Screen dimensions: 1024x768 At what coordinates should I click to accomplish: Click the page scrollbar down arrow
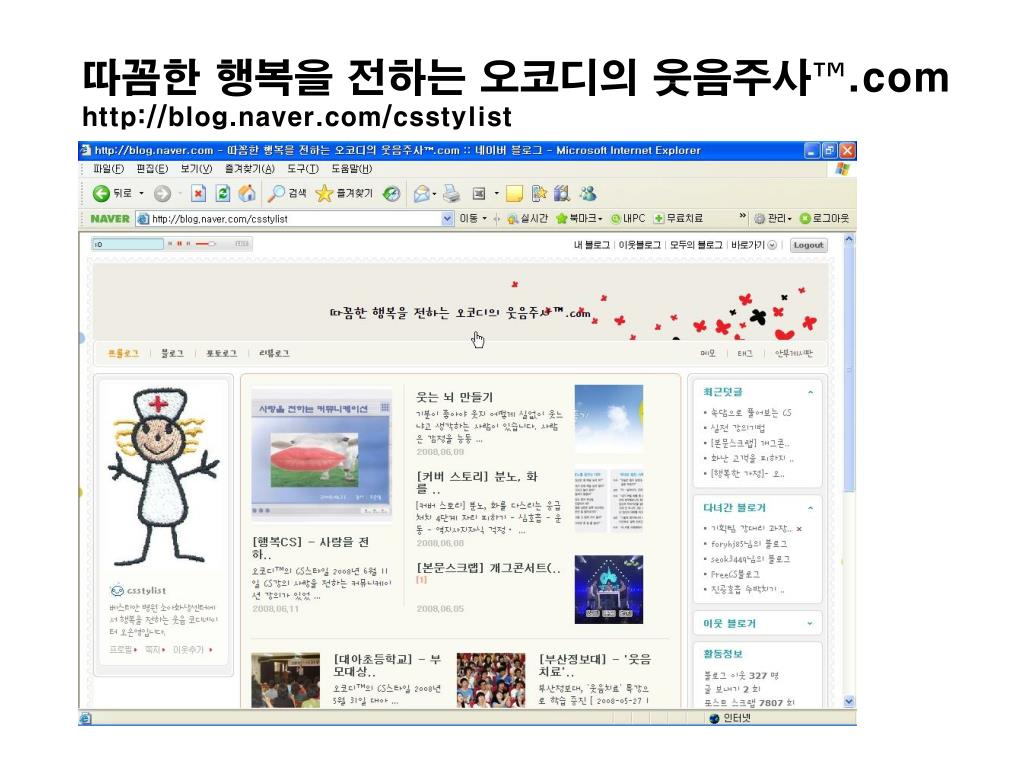[849, 701]
